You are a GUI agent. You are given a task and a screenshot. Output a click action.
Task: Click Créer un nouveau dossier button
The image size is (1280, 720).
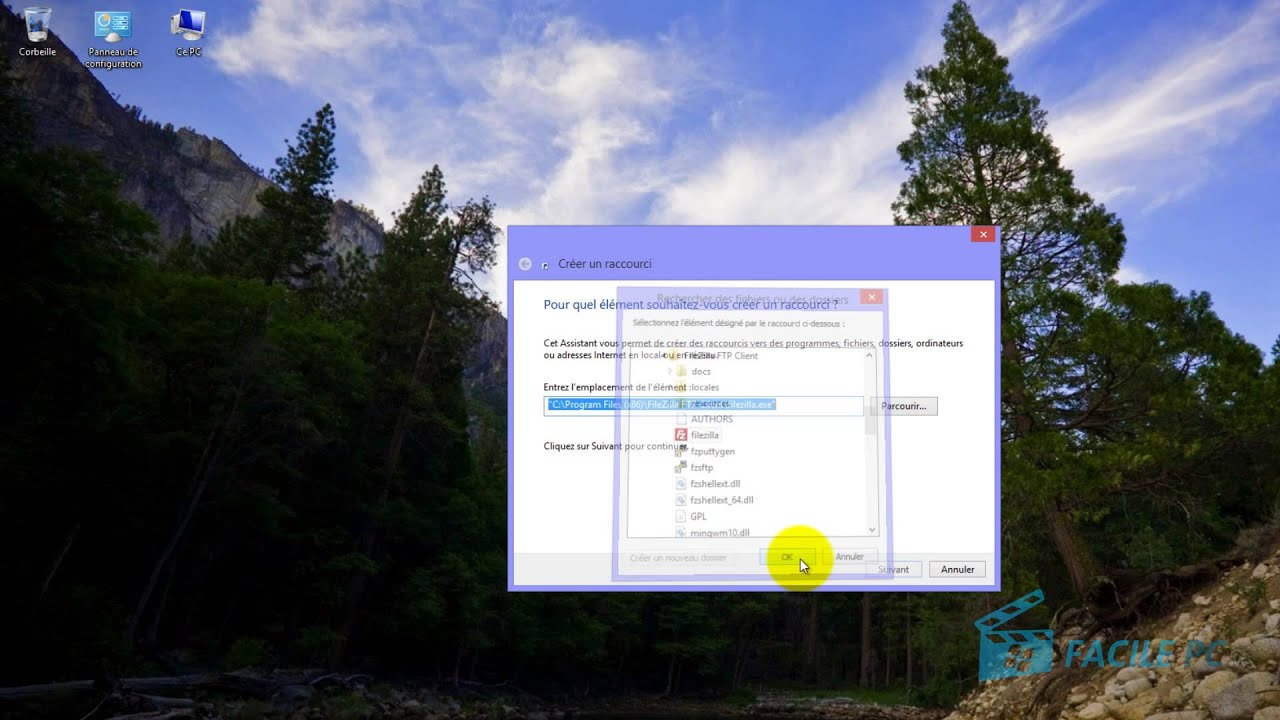[679, 557]
